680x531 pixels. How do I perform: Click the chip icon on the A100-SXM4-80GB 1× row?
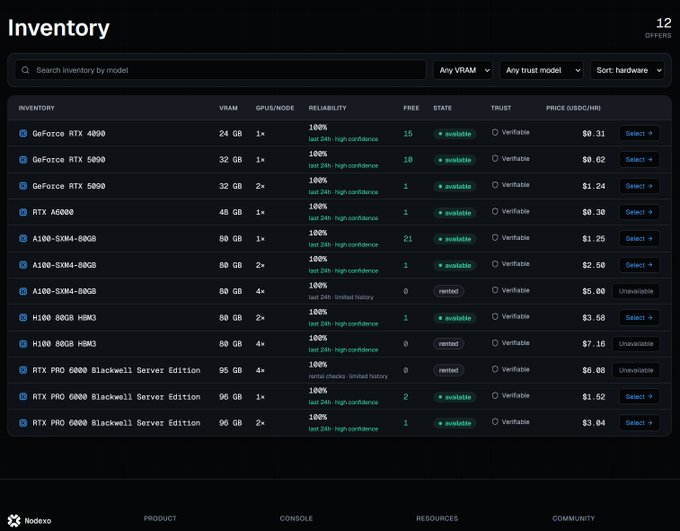pos(23,239)
